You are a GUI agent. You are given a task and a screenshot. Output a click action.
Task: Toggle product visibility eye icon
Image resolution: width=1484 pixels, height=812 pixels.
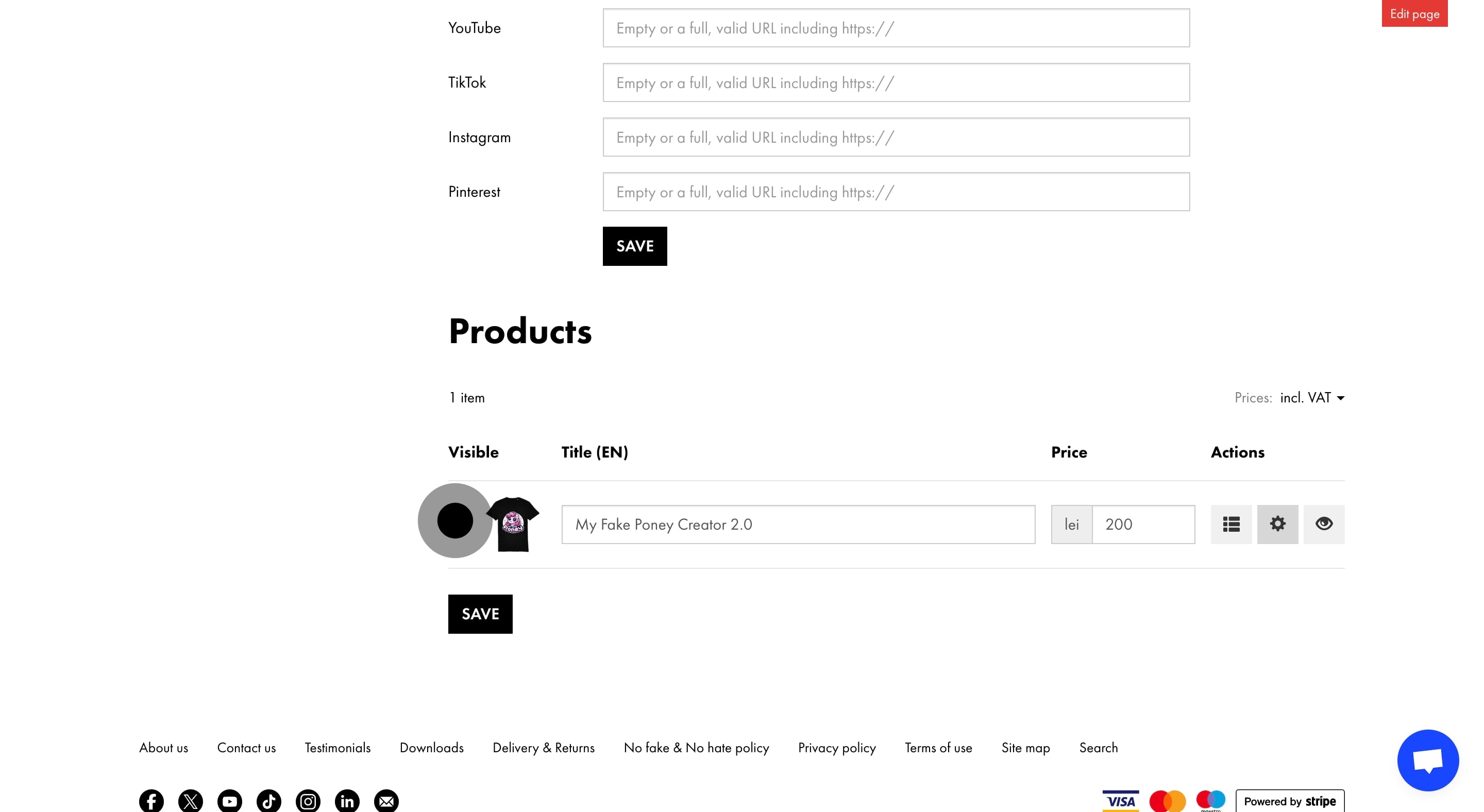[x=1324, y=524]
